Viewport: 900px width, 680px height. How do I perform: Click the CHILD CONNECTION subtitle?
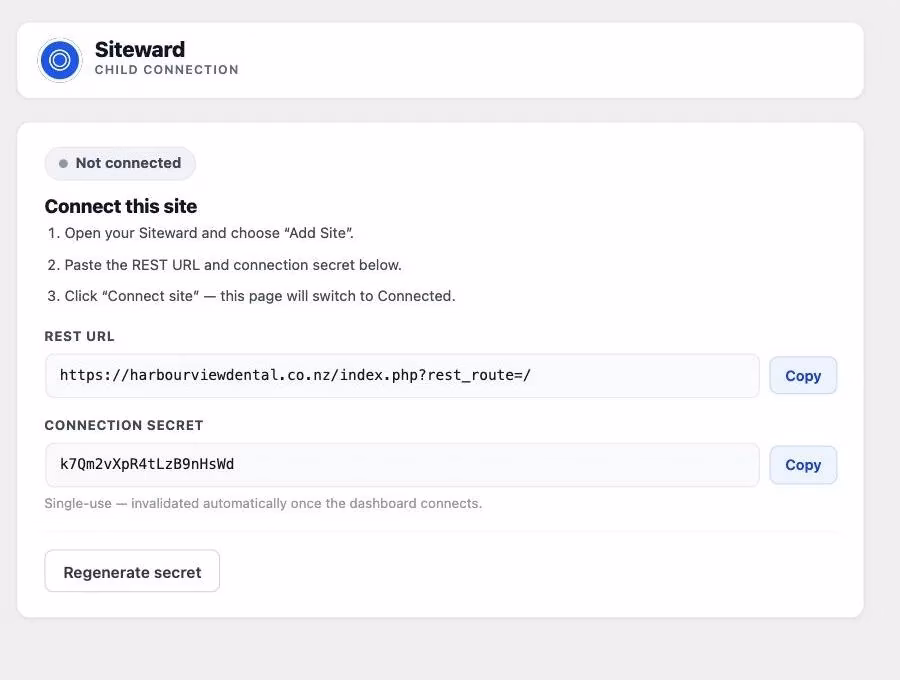click(166, 70)
